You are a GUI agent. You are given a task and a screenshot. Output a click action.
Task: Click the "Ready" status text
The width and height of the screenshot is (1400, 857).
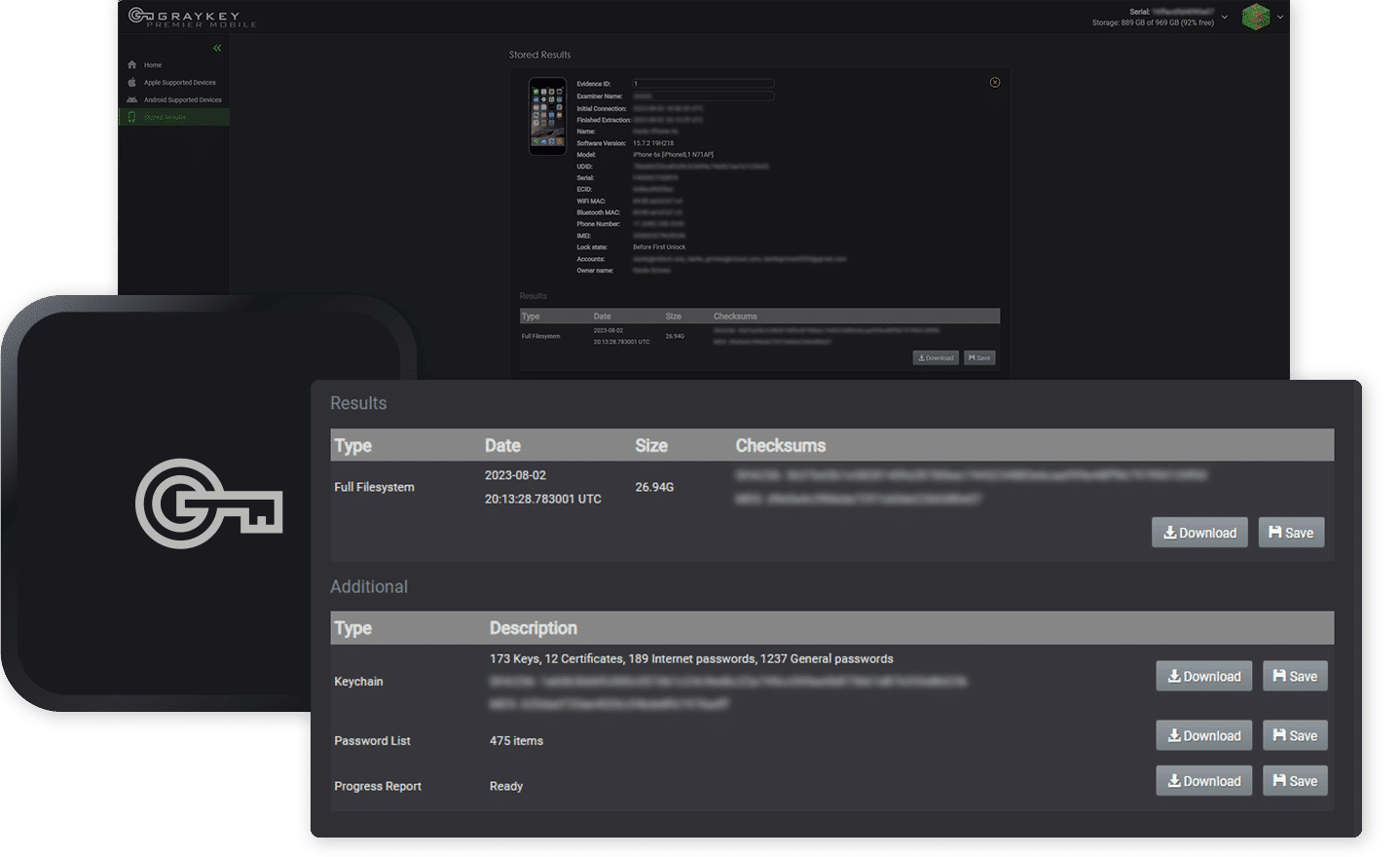click(x=506, y=786)
